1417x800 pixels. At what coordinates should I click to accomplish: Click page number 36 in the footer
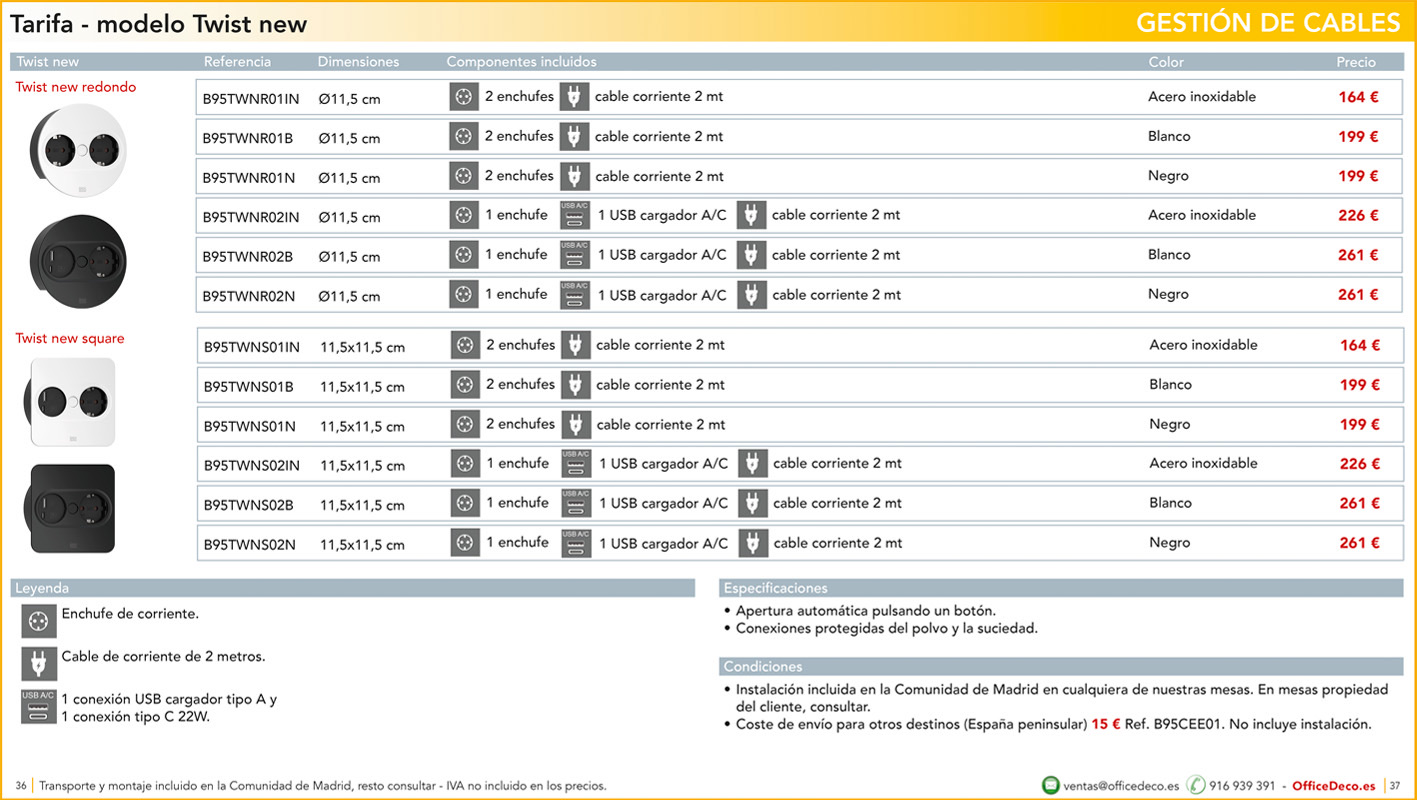point(21,786)
